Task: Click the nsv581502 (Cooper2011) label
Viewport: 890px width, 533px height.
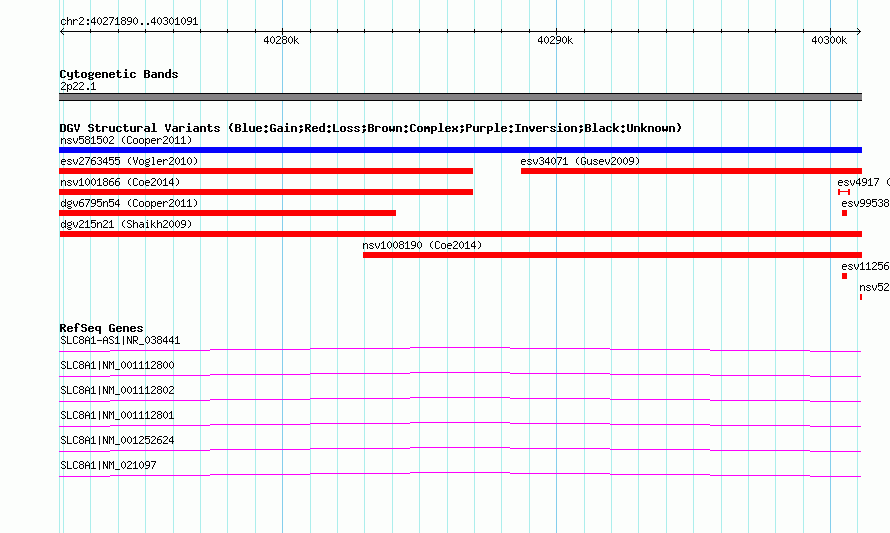Action: tap(126, 140)
